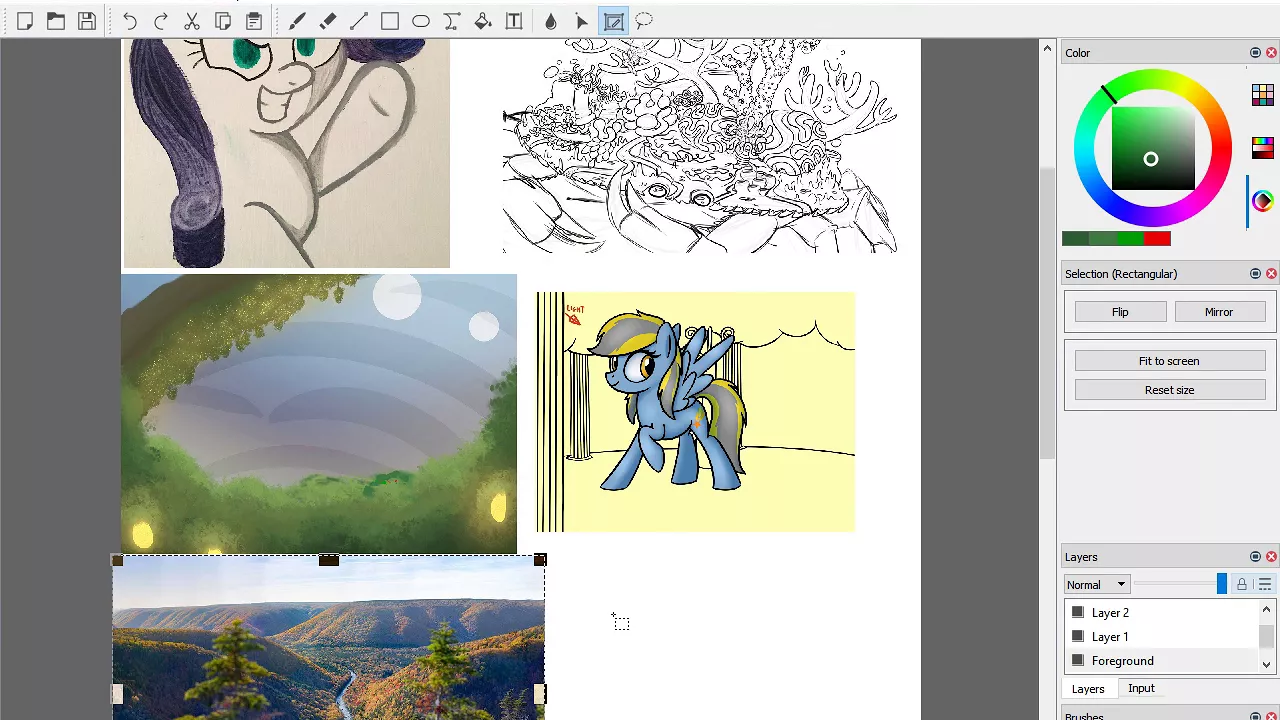Toggle visibility of Layer 1
Image resolution: width=1280 pixels, height=720 pixels.
[1078, 636]
